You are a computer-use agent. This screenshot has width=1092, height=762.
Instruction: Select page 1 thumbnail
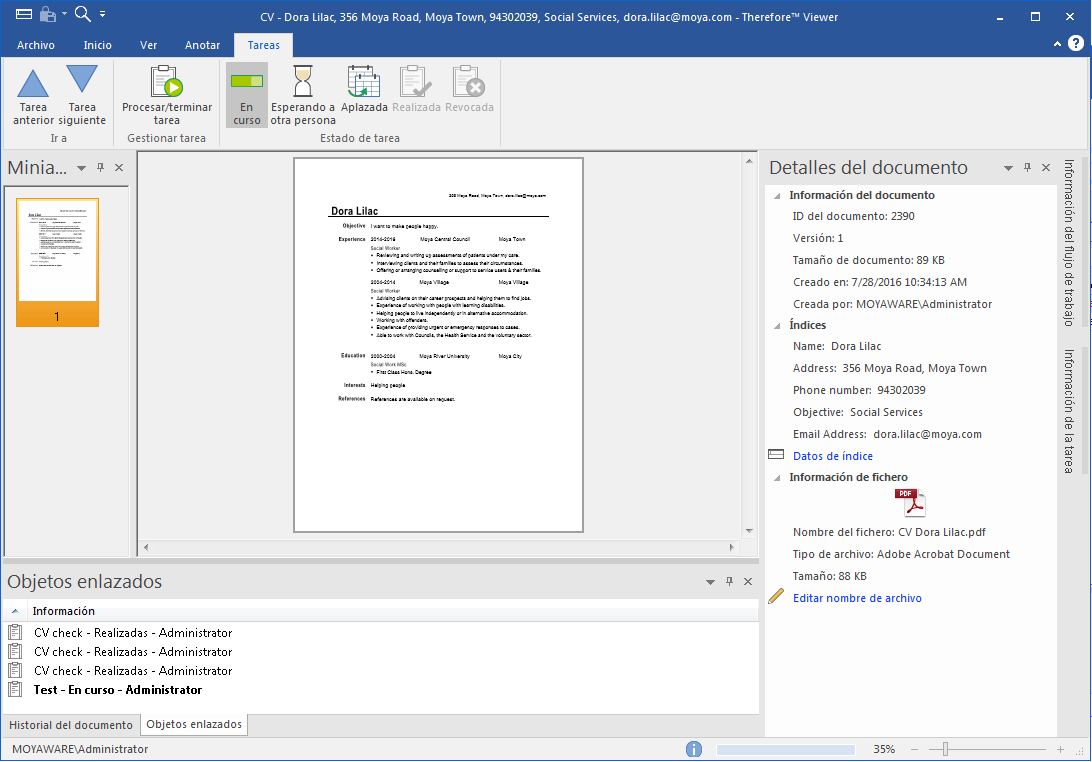click(x=57, y=262)
